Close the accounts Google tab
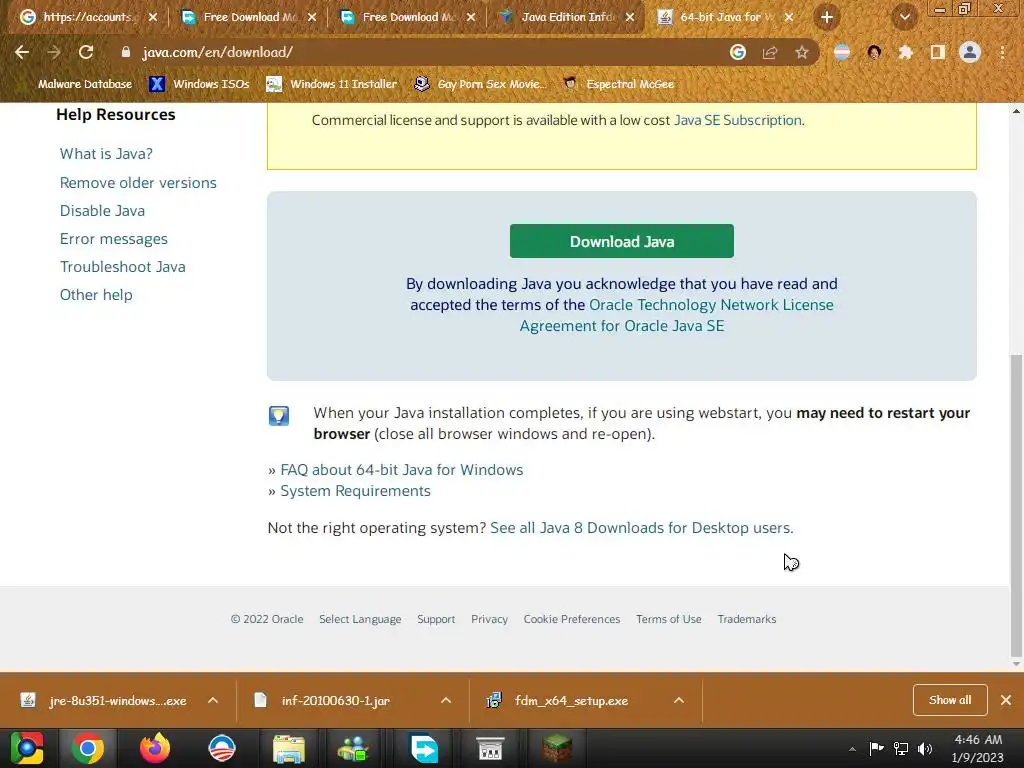Viewport: 1024px width, 768px height. coord(153,18)
